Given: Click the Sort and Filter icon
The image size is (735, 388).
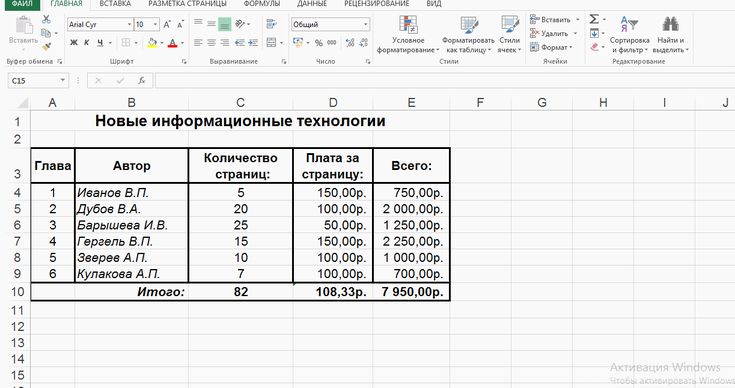Looking at the screenshot, I should (x=630, y=34).
